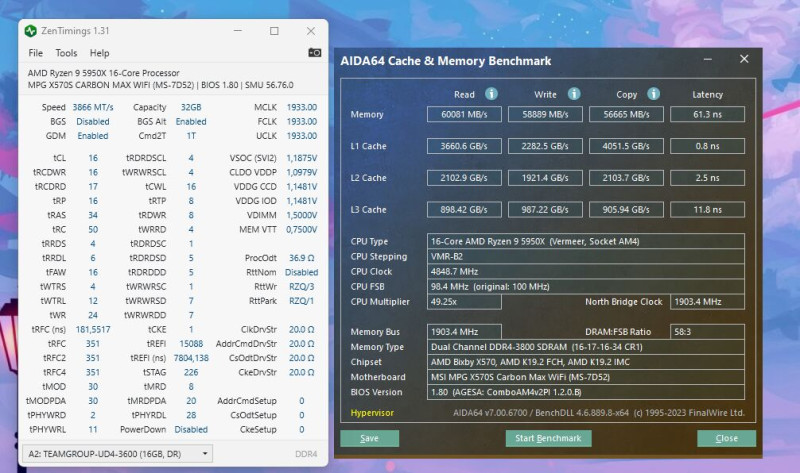Click the Memory Copy value 56665 MB/s

coord(627,114)
